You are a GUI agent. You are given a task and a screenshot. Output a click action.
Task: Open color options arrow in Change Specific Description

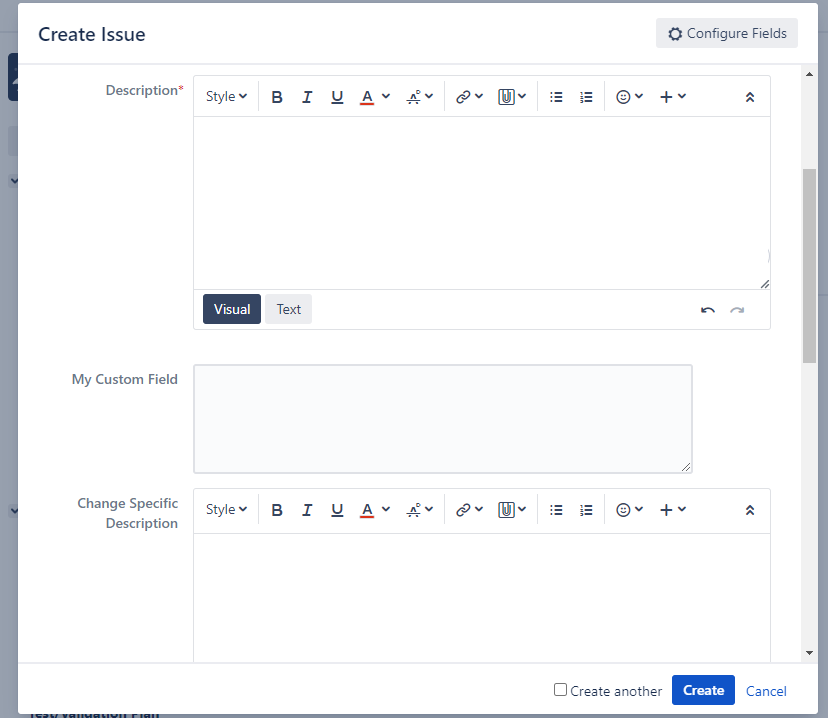[x=386, y=512]
